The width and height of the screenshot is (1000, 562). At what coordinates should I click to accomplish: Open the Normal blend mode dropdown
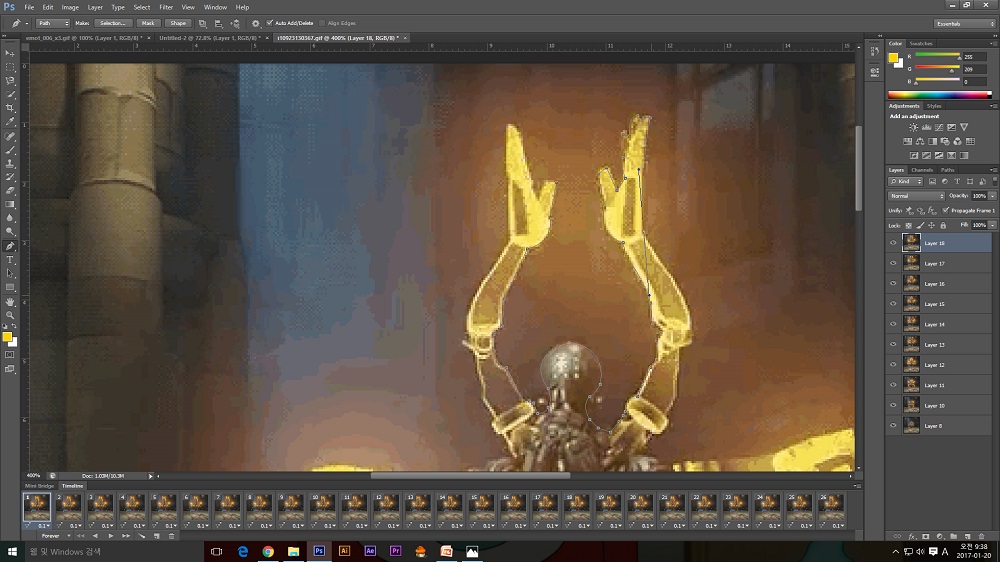point(916,196)
